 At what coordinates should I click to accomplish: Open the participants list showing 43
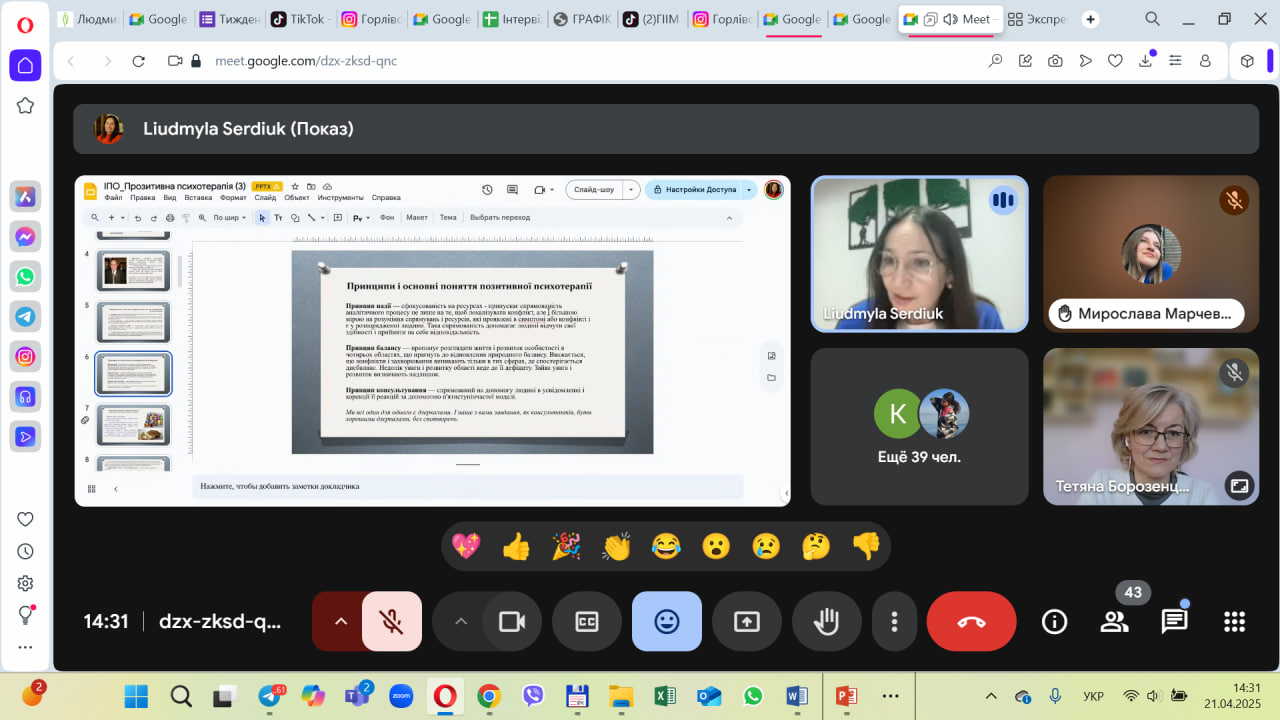point(1114,622)
